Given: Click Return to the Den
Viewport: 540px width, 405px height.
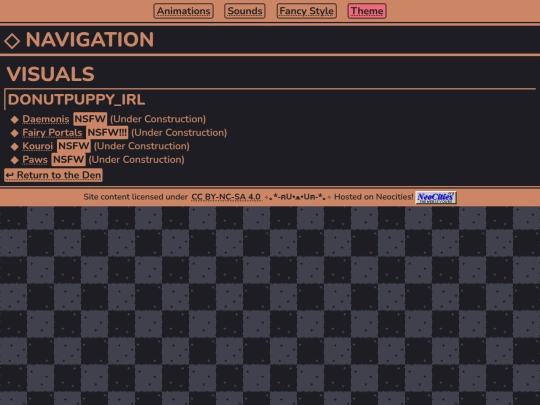Looking at the screenshot, I should (x=53, y=175).
